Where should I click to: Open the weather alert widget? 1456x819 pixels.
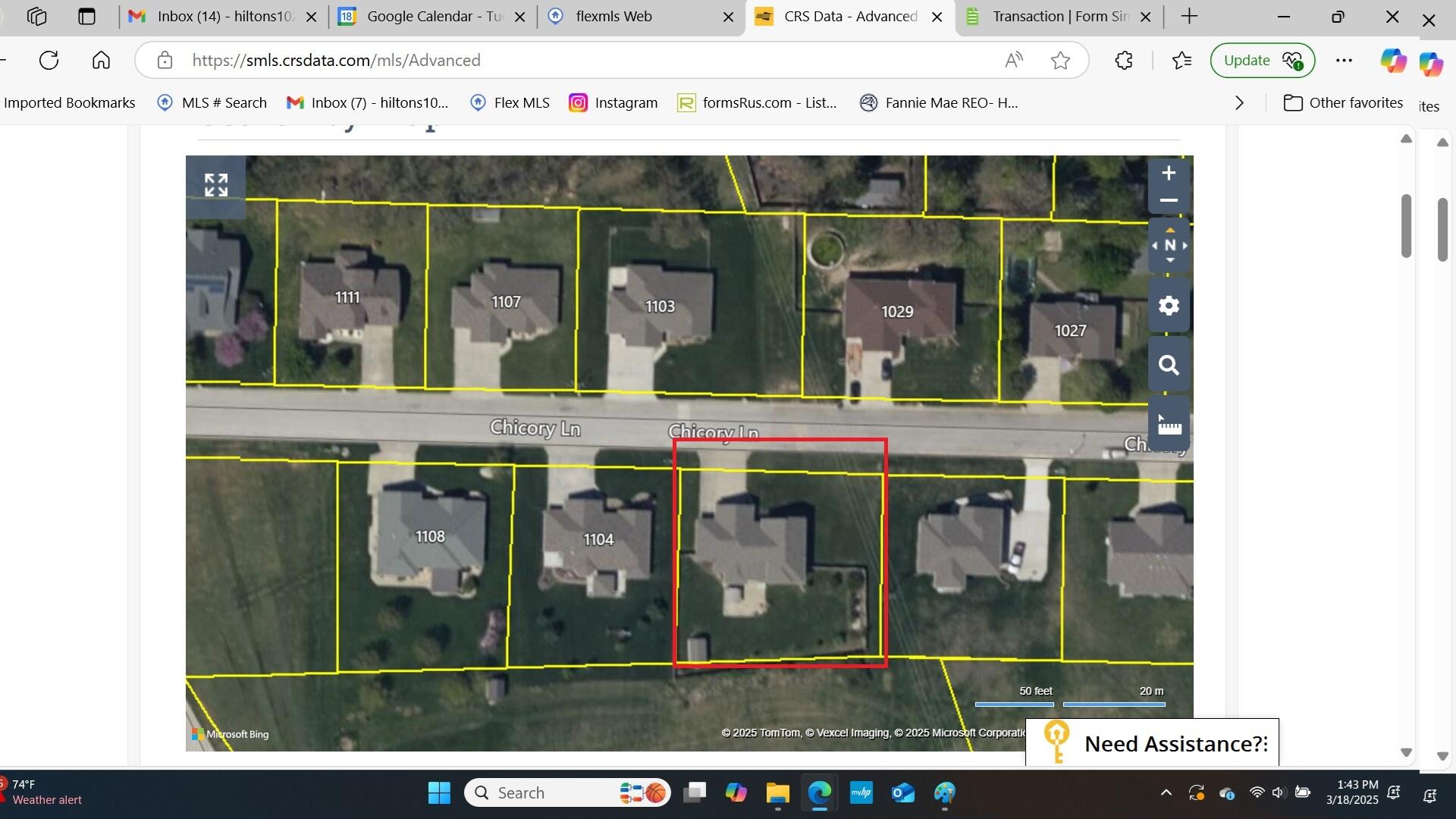tap(44, 792)
